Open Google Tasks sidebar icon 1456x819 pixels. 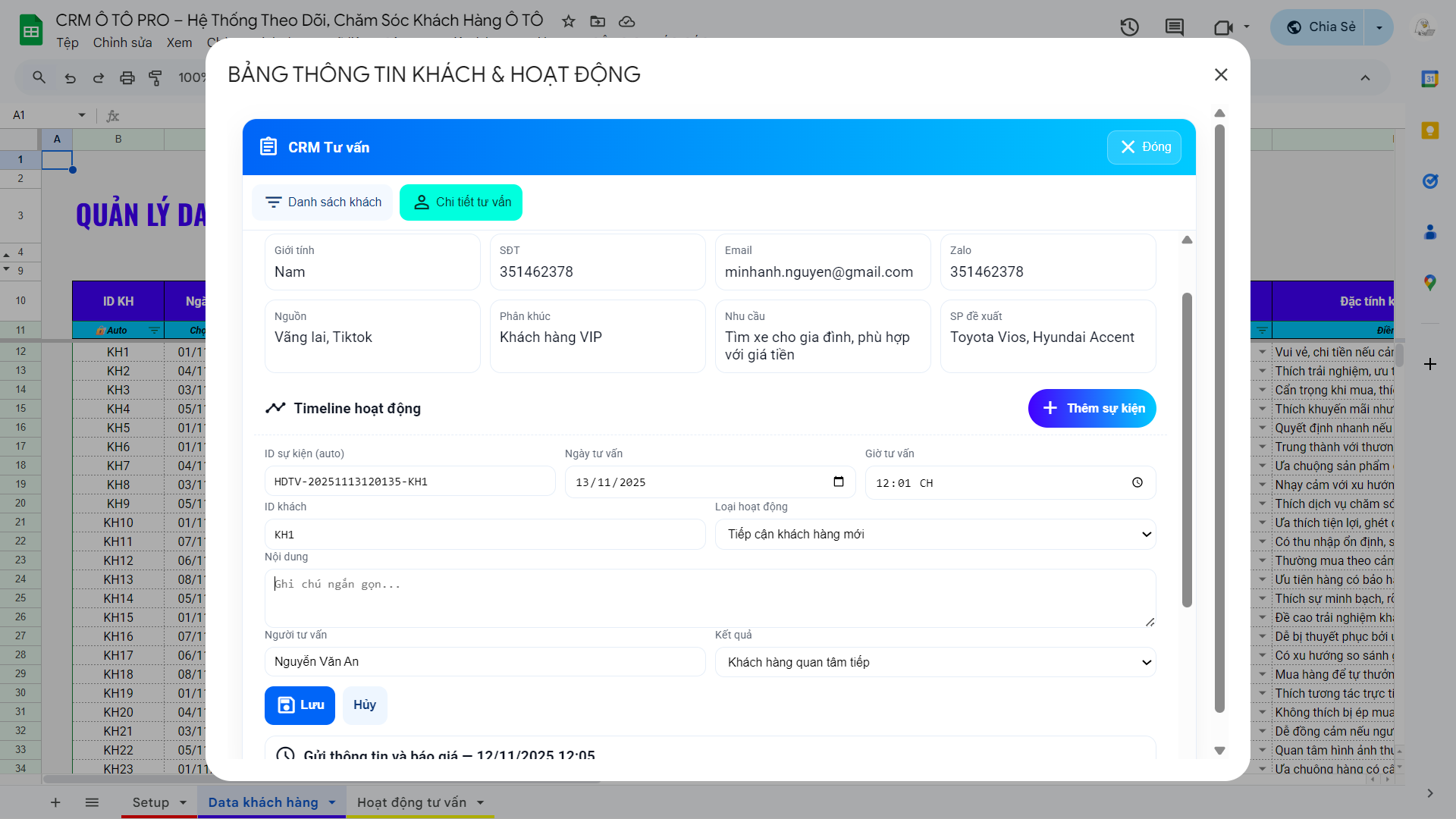pyautogui.click(x=1429, y=181)
